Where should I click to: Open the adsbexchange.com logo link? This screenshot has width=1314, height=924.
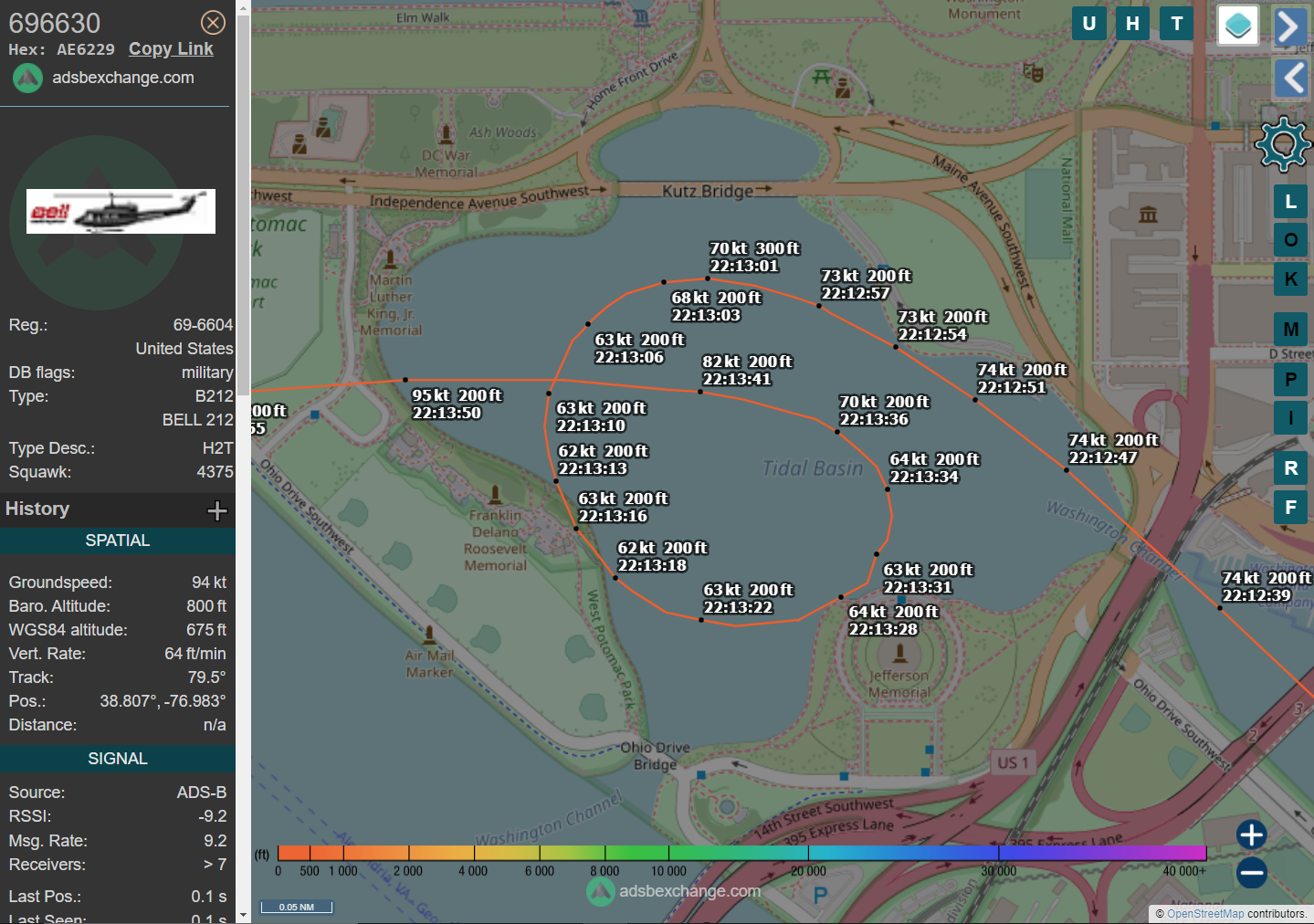coord(103,78)
